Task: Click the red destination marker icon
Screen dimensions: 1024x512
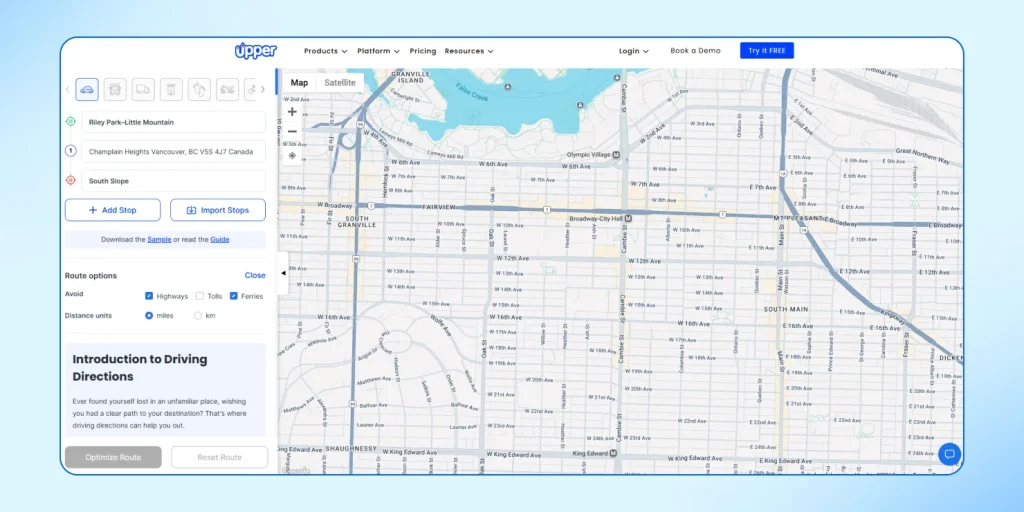Action: tap(71, 180)
